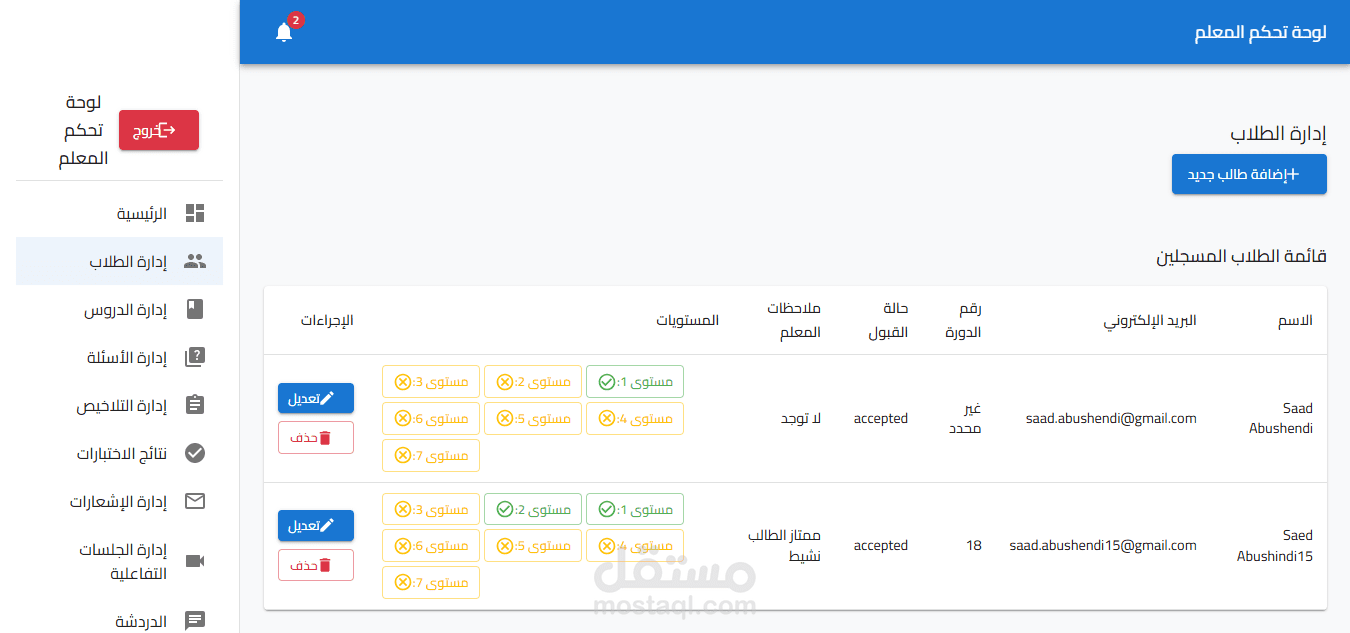This screenshot has width=1350, height=633.
Task: Open إدارة التلاخيص in the sidebar
Action: (119, 405)
